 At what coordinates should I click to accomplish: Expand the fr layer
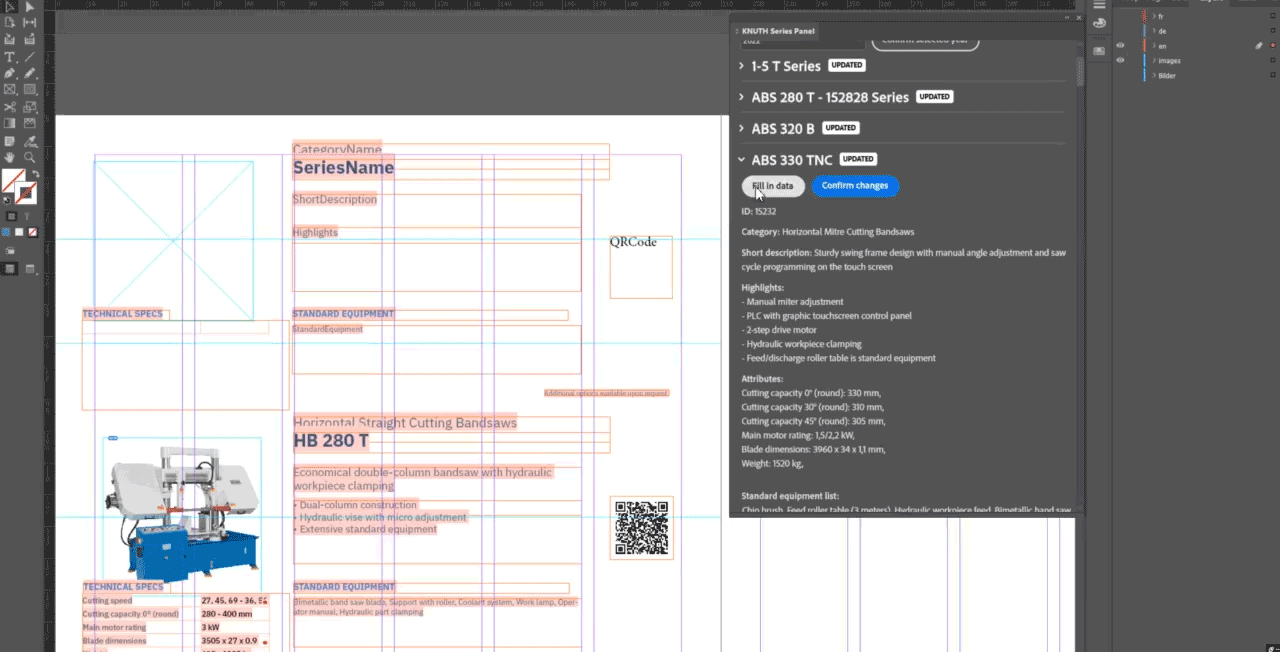(1154, 16)
